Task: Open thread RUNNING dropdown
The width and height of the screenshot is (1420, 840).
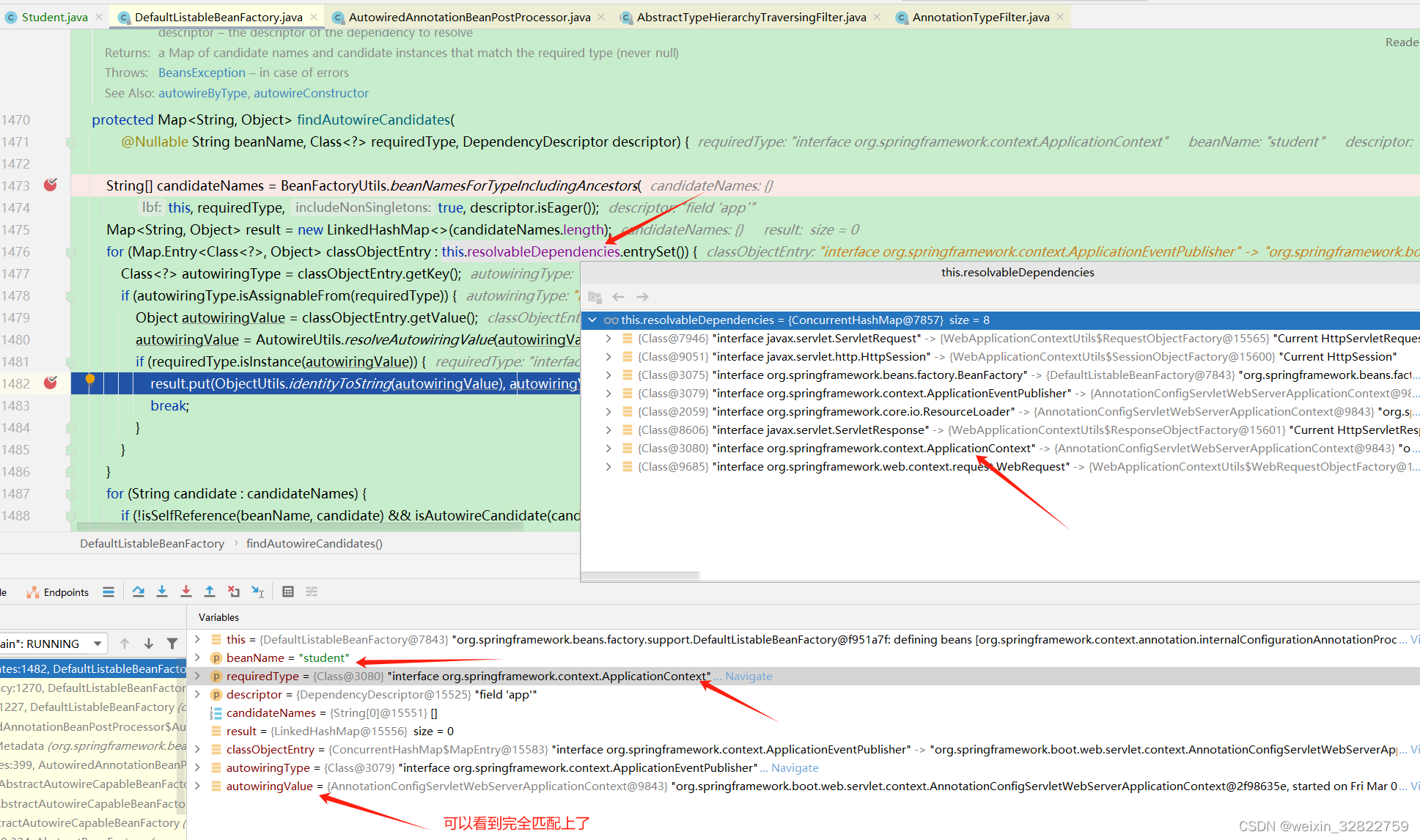Action: coord(98,644)
